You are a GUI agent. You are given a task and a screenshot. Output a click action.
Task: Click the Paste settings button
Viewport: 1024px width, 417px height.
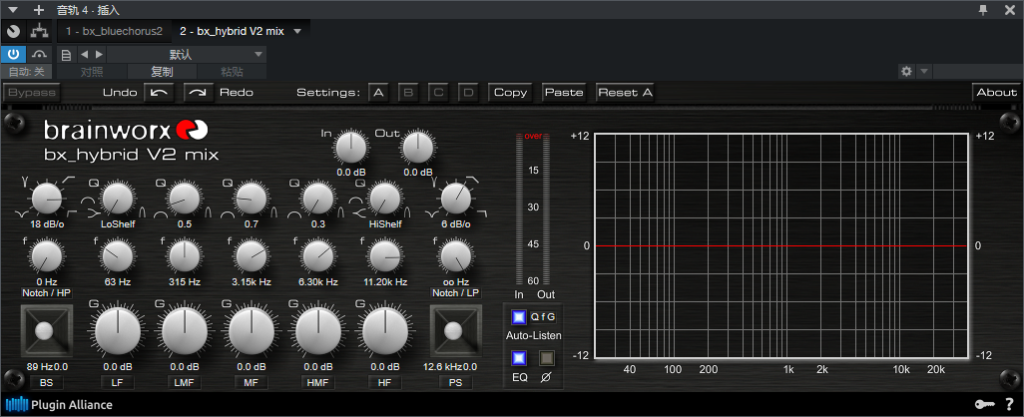click(564, 93)
